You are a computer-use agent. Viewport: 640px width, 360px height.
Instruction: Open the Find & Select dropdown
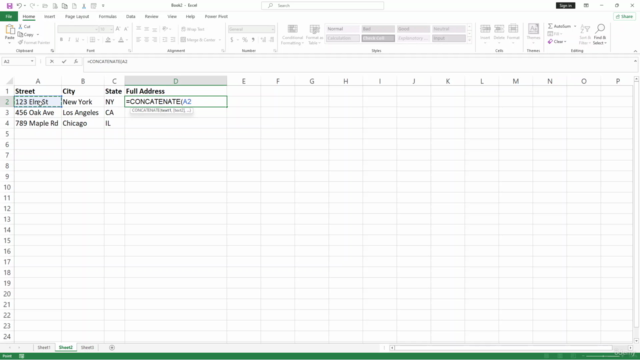[600, 35]
